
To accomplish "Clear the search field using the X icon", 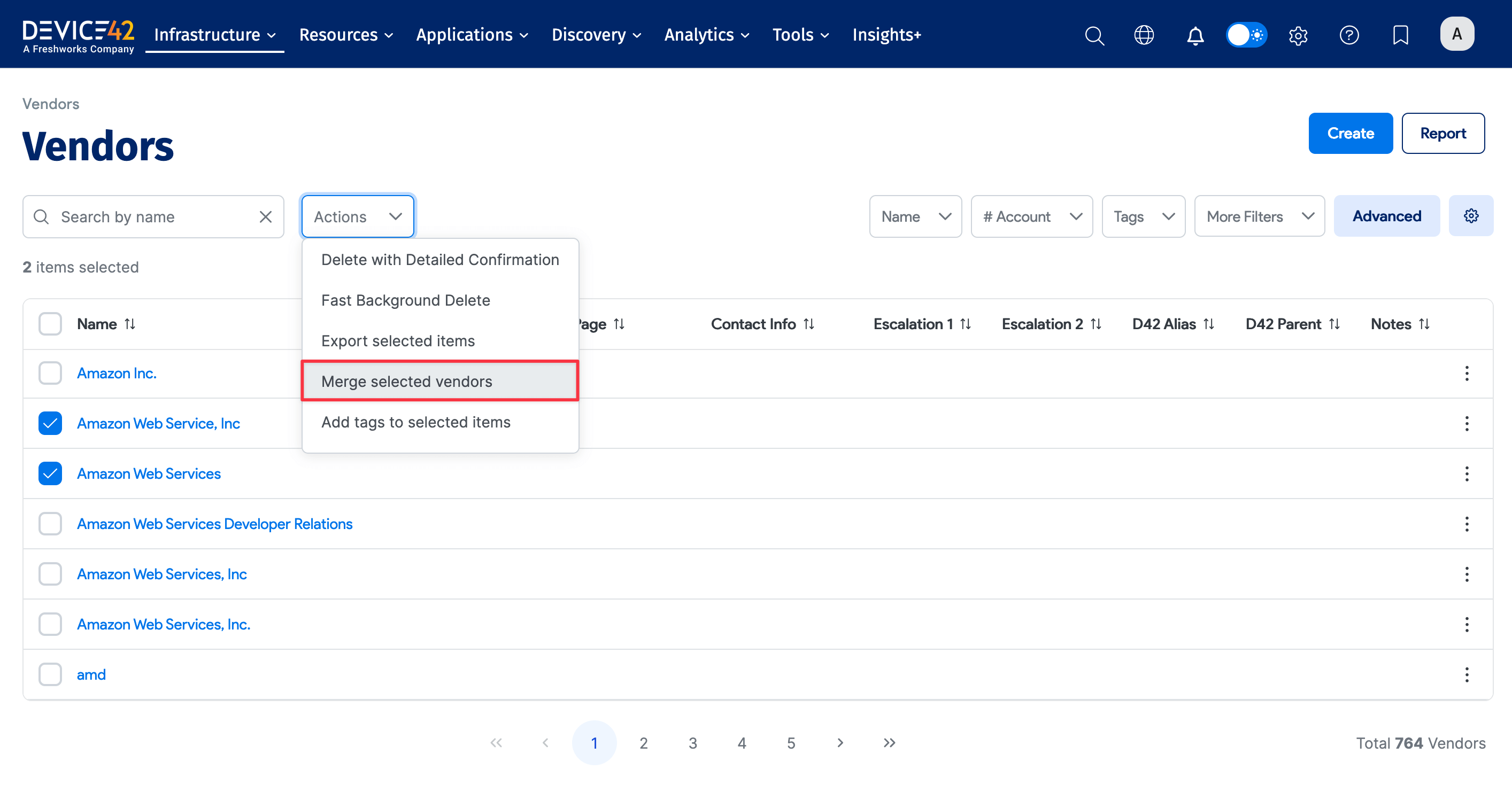I will (x=265, y=216).
